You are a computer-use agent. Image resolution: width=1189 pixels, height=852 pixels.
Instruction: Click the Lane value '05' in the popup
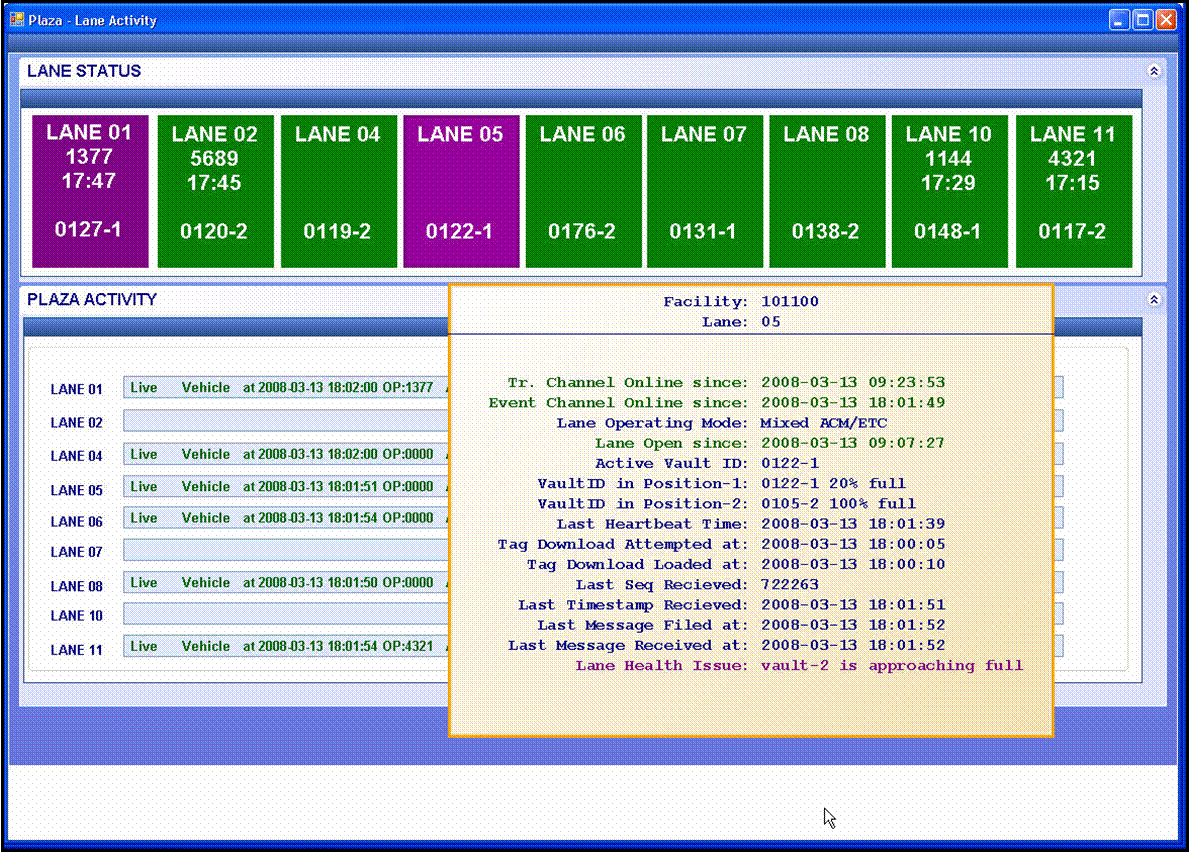[x=770, y=322]
